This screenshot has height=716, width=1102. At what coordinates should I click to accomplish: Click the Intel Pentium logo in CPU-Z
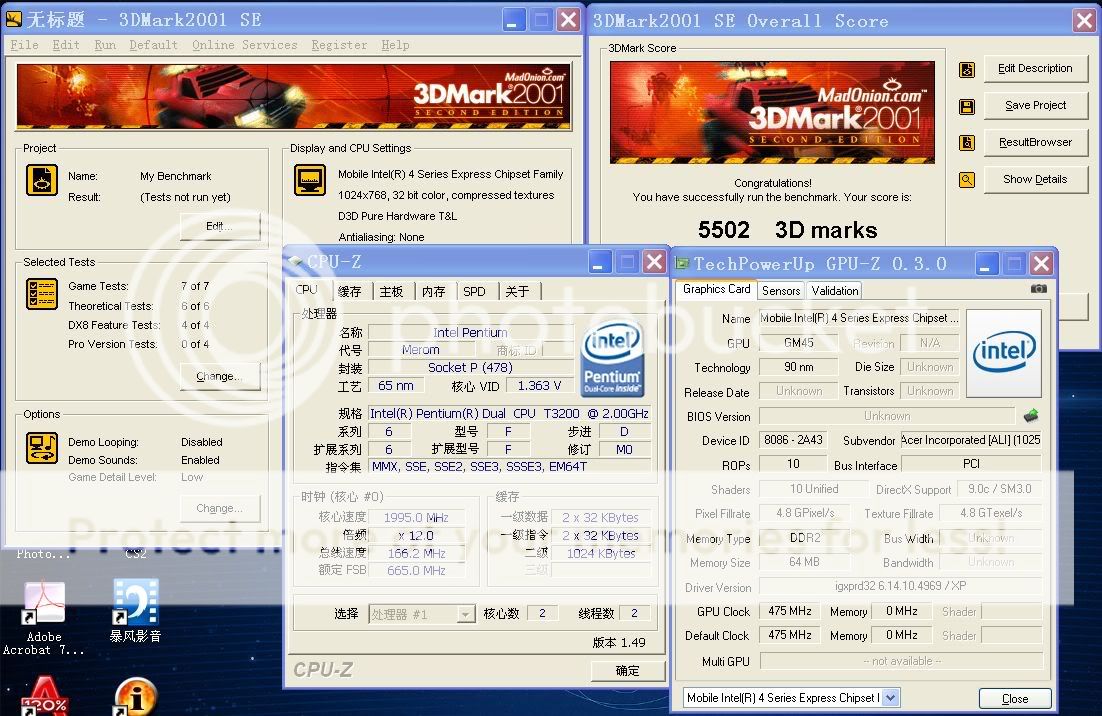[611, 359]
